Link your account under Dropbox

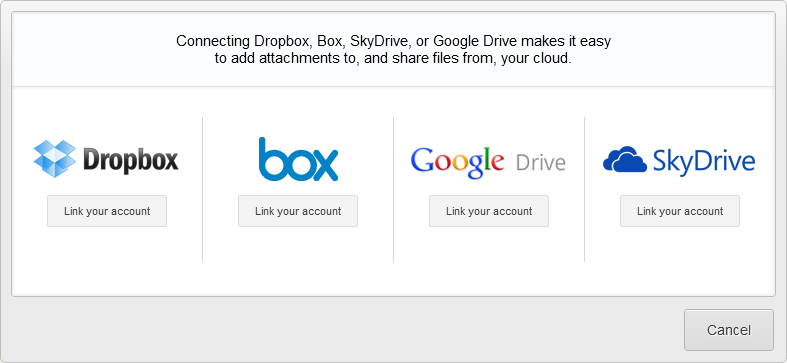(107, 211)
